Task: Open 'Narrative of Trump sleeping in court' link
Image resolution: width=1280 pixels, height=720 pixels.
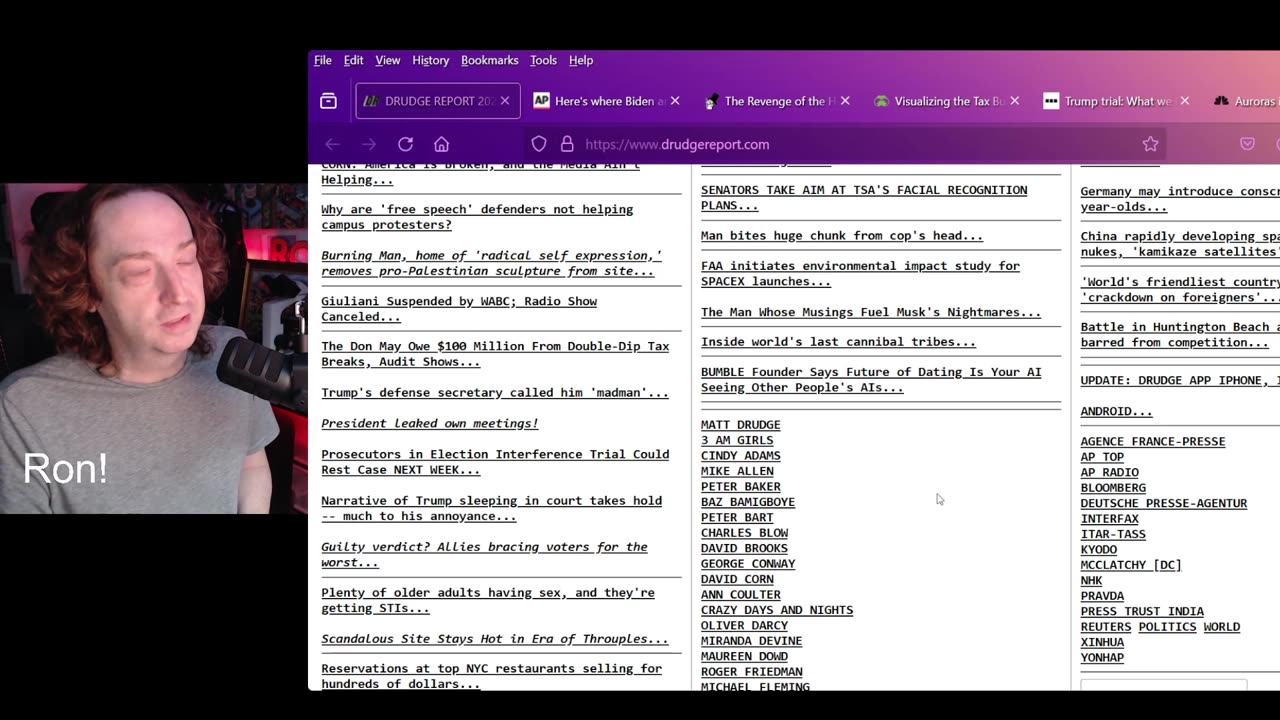Action: [x=491, y=508]
